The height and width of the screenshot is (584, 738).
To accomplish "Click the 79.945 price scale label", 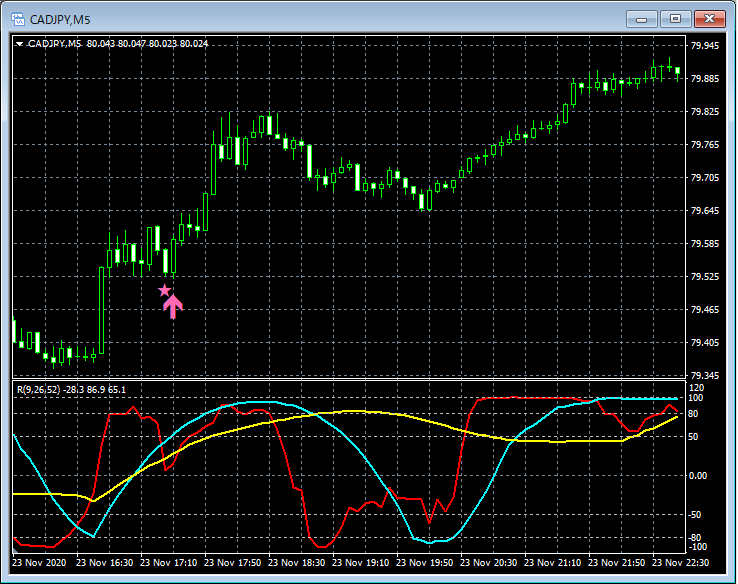I will pyautogui.click(x=704, y=46).
